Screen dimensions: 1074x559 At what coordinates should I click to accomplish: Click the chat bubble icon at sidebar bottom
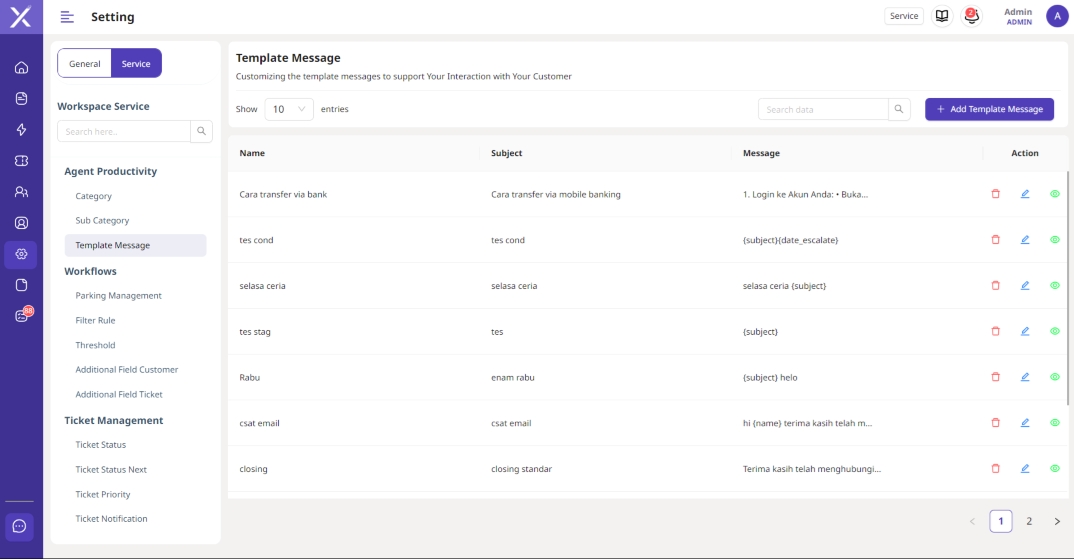click(20, 526)
